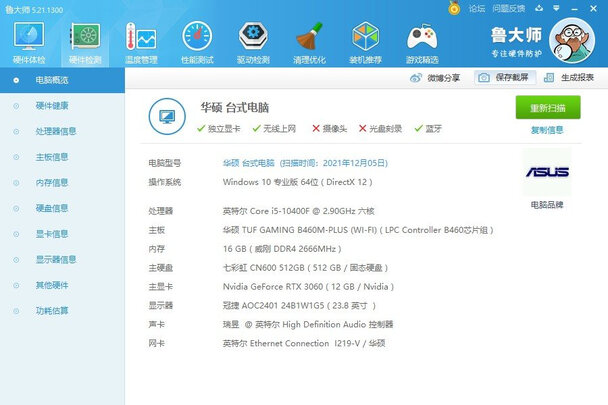The width and height of the screenshot is (608, 405).
Task: Share via 微博分享
Action: tap(436, 77)
